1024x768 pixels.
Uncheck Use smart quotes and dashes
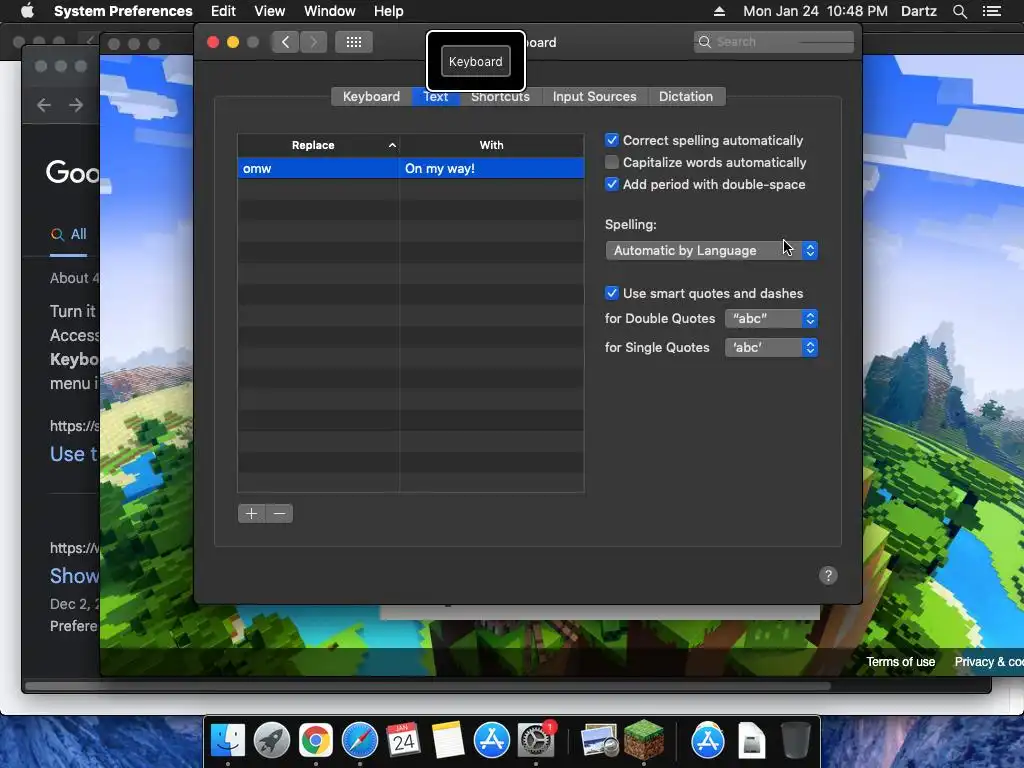tap(612, 293)
